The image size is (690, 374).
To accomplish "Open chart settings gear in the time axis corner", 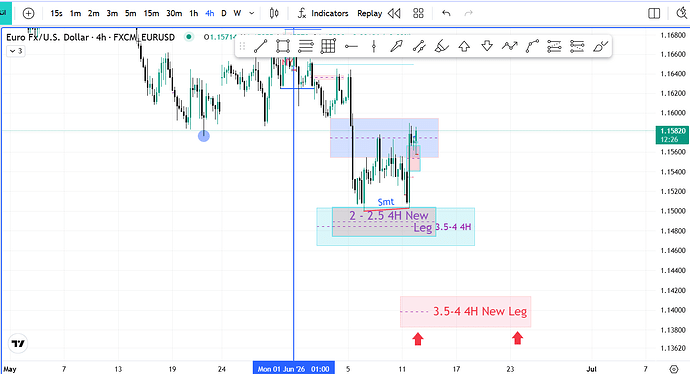I will [674, 369].
